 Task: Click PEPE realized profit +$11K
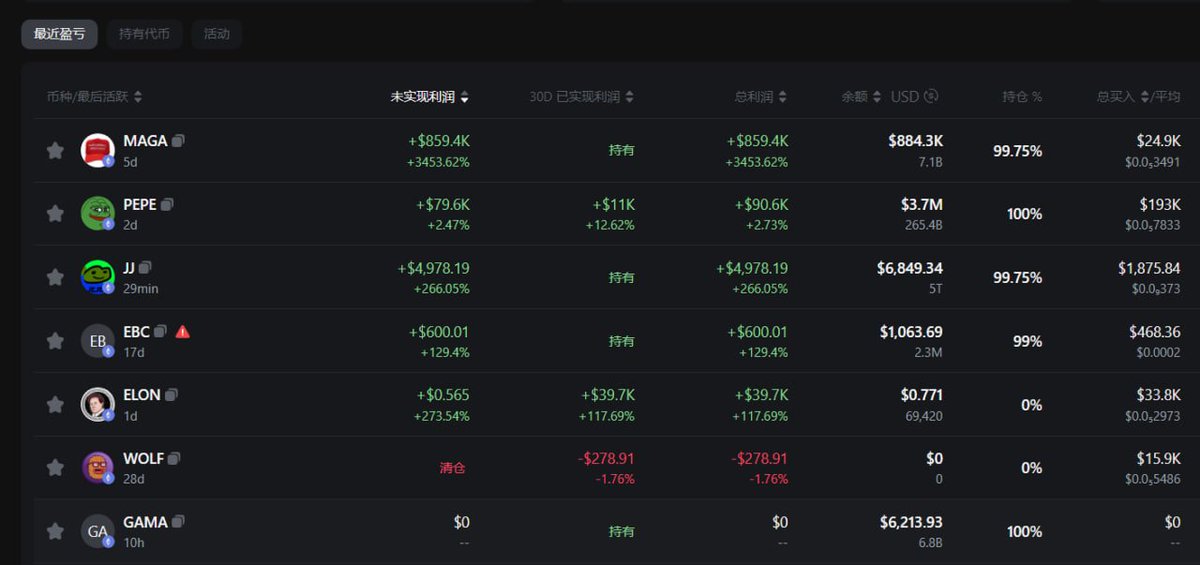point(613,204)
